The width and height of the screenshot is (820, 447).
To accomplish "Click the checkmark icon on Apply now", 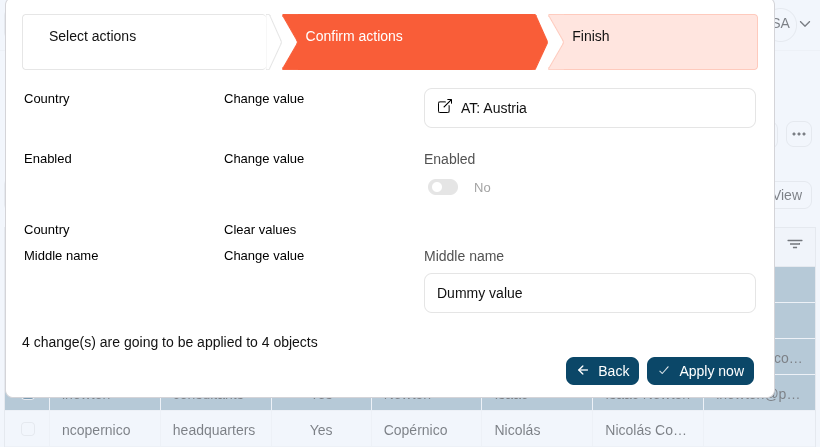I will pyautogui.click(x=664, y=371).
